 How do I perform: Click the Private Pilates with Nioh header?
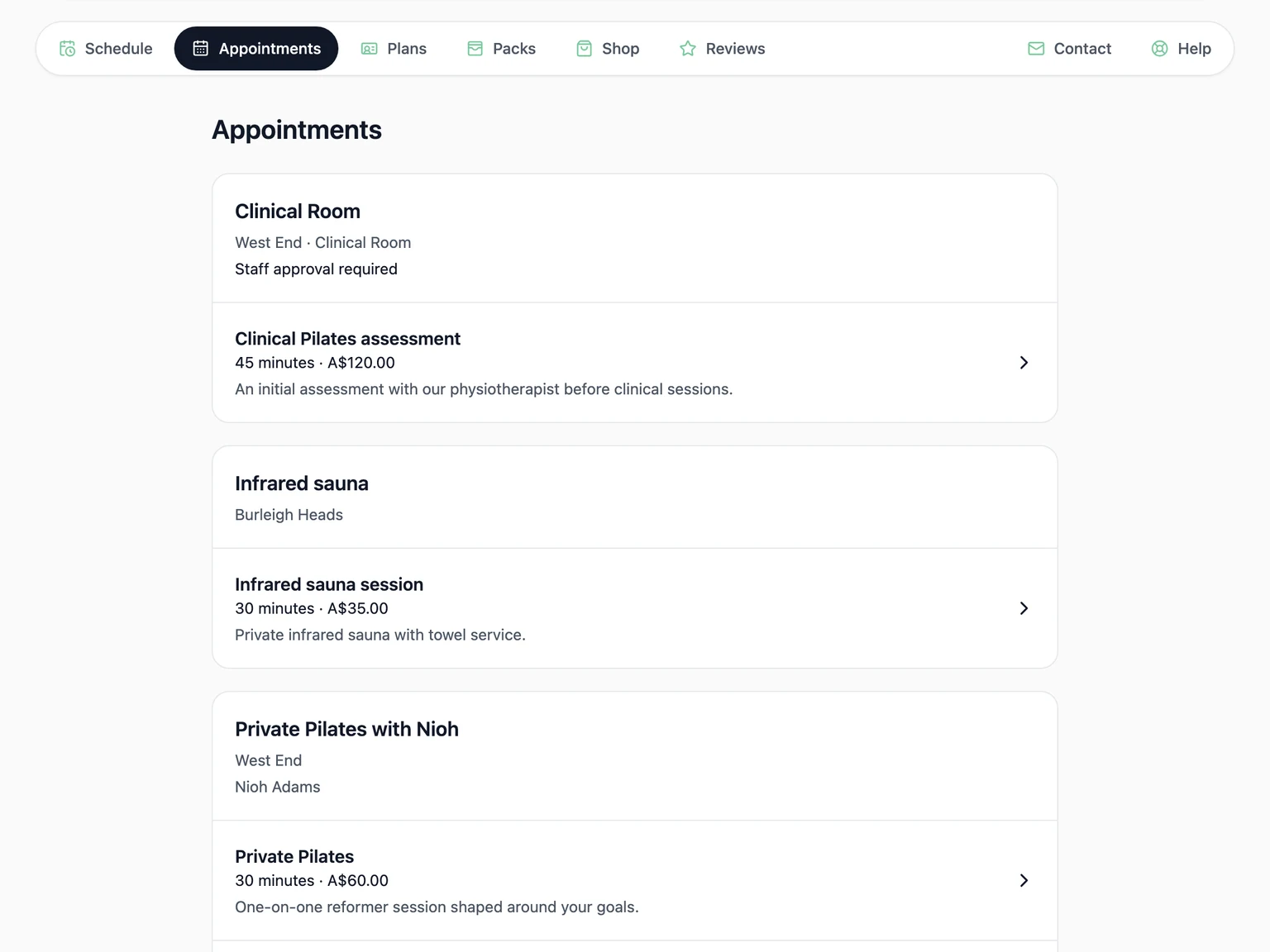click(635, 756)
